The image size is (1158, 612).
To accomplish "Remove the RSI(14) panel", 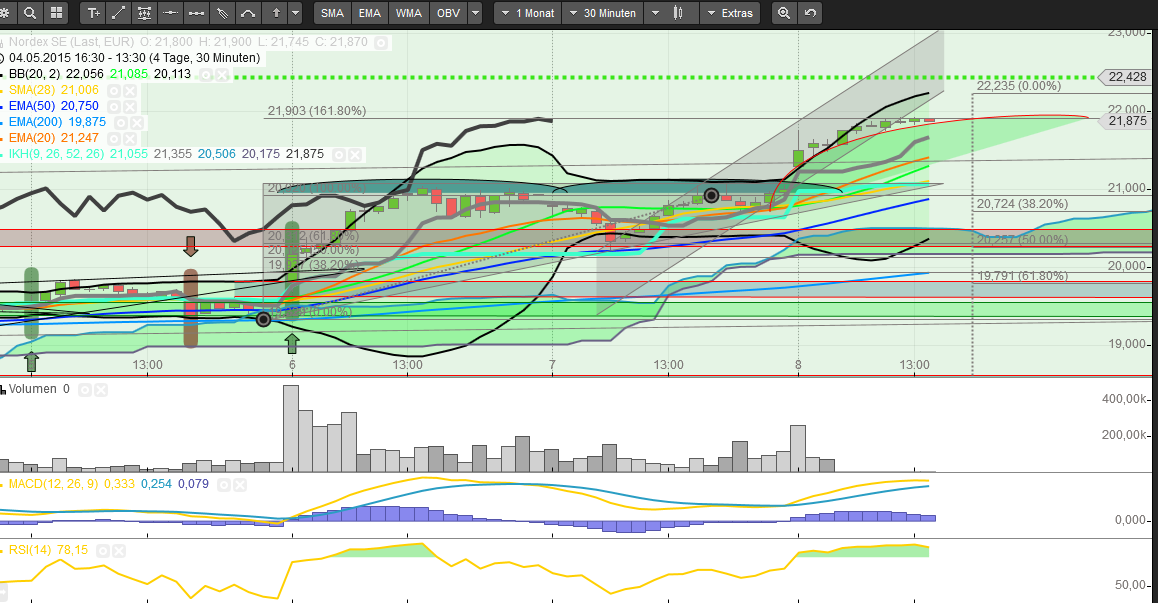I will [x=119, y=551].
